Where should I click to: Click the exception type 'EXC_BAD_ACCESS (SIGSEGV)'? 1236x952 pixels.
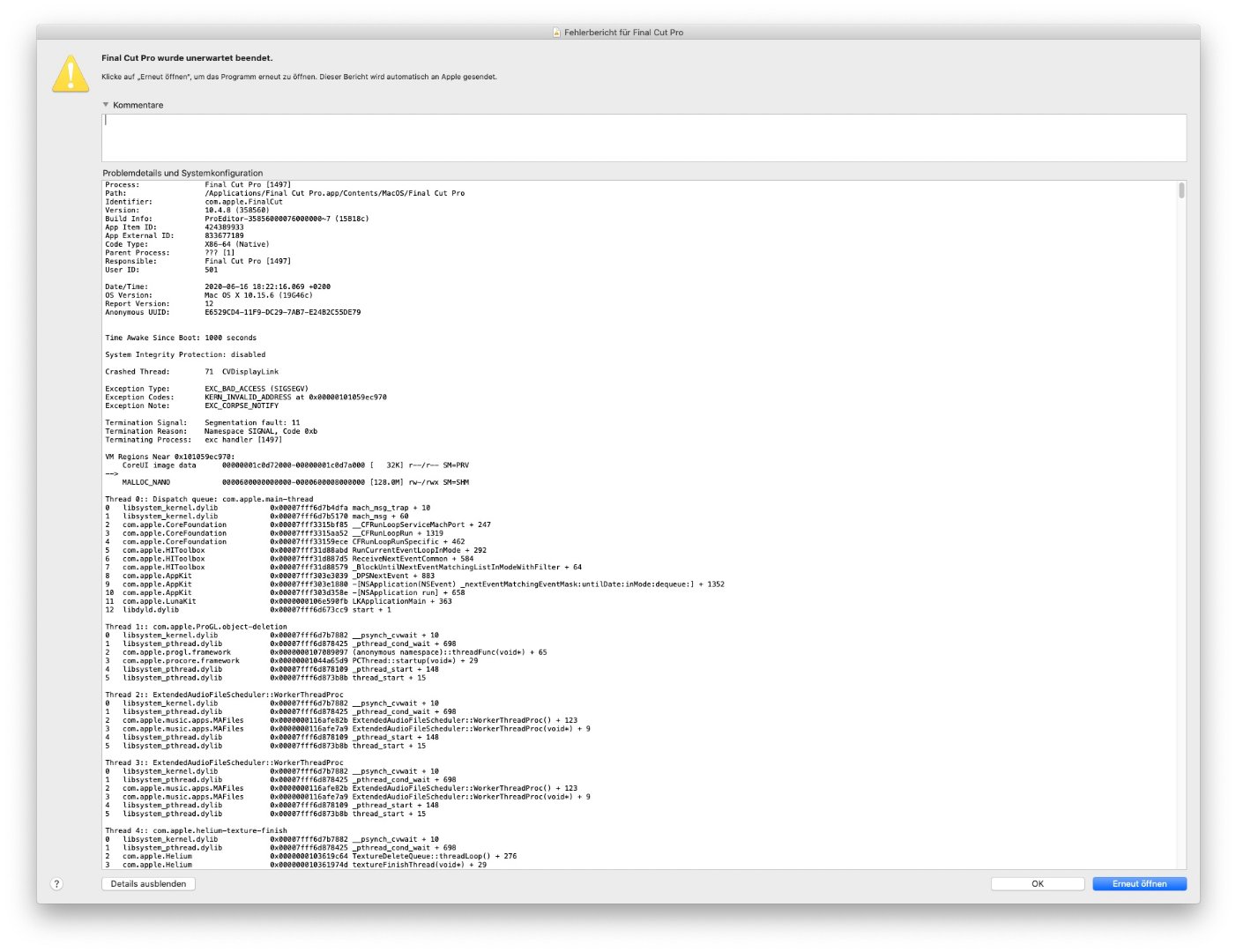[x=257, y=389]
